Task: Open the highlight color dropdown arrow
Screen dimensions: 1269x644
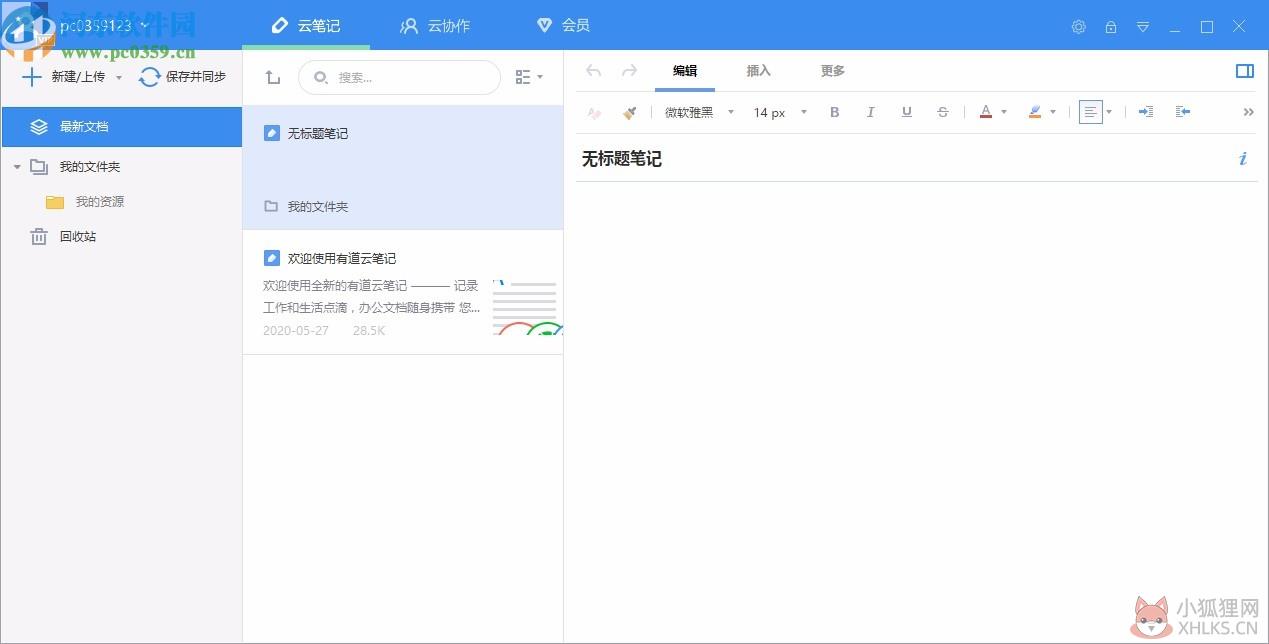Action: click(x=1053, y=112)
